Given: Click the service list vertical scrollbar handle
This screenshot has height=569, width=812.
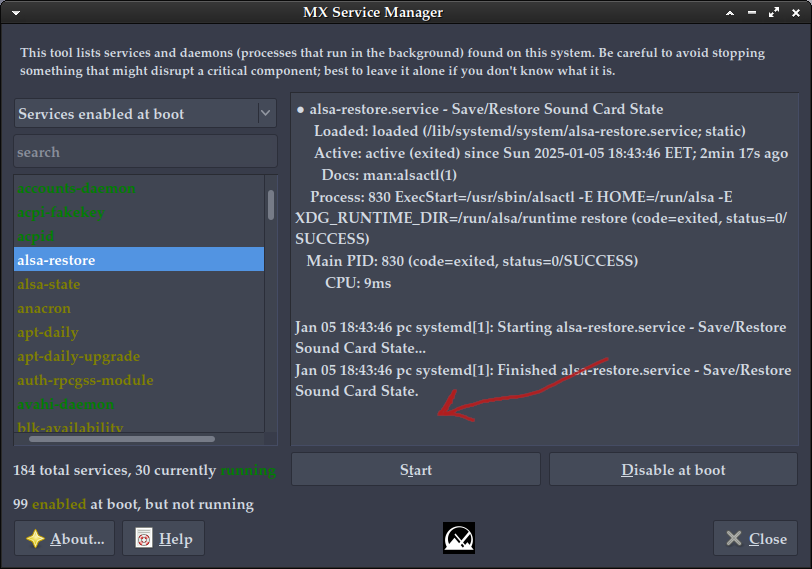Looking at the screenshot, I should tap(271, 205).
